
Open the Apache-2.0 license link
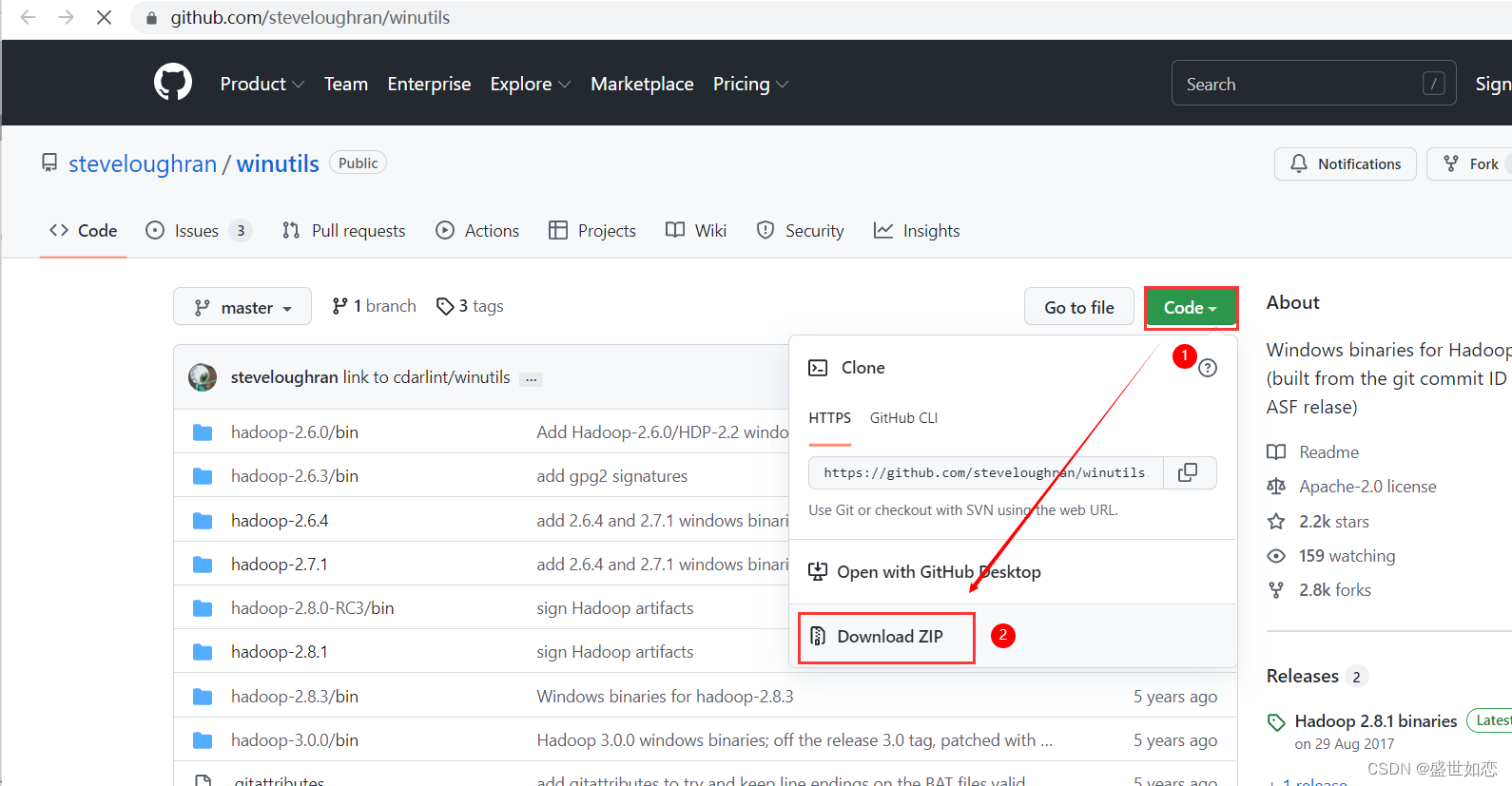coord(1367,487)
